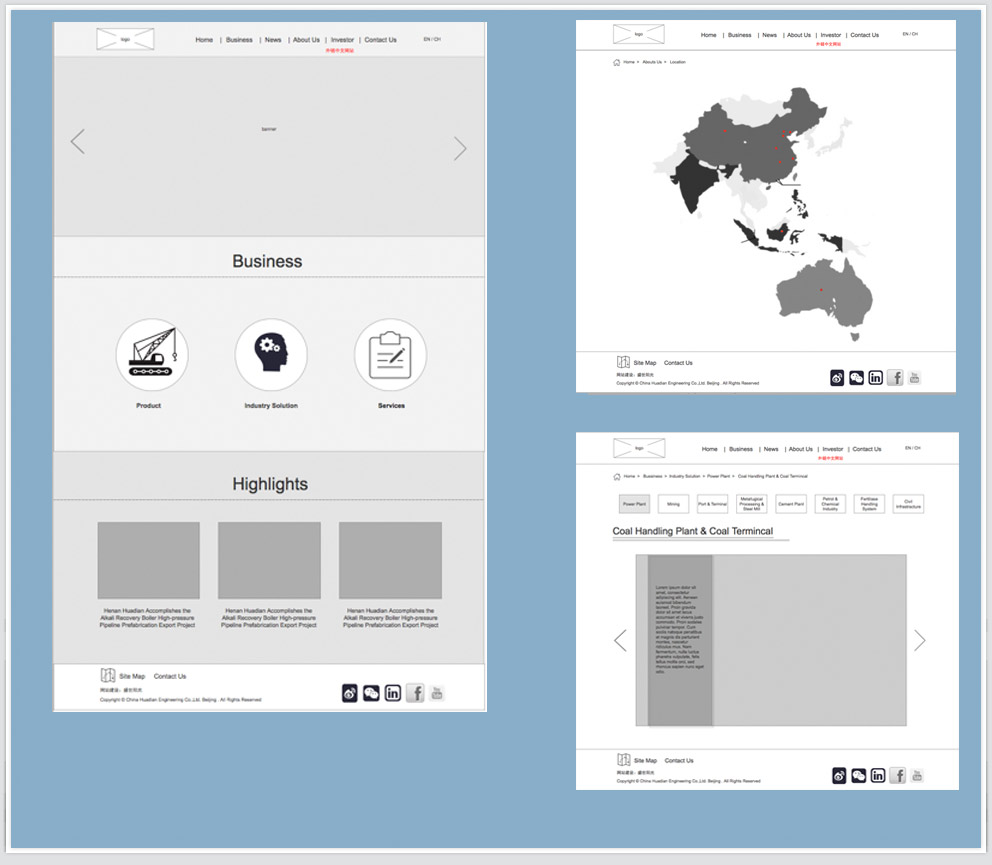Click Site Map link in Coal Handling footer
Viewport: 992px width, 865px height.
645,761
